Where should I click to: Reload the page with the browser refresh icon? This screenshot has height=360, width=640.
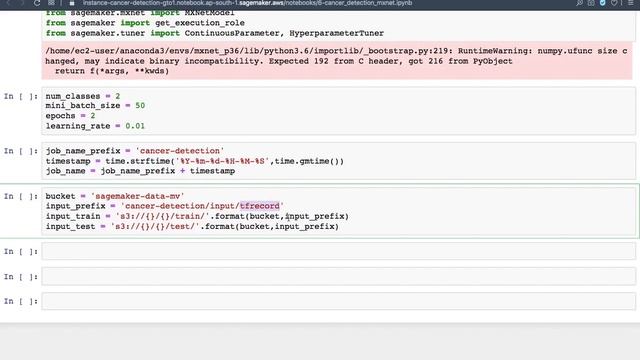pyautogui.click(x=37, y=3)
